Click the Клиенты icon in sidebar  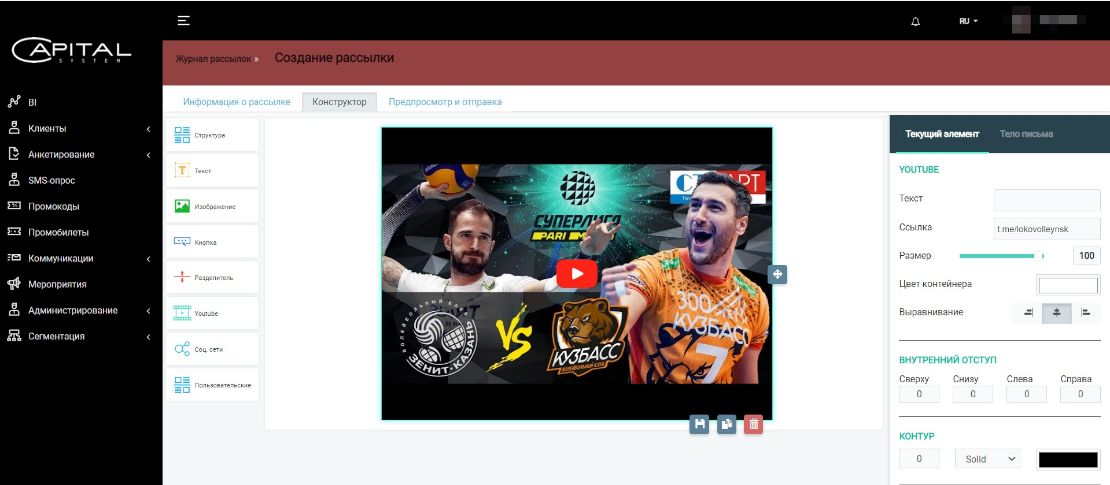click(14, 129)
